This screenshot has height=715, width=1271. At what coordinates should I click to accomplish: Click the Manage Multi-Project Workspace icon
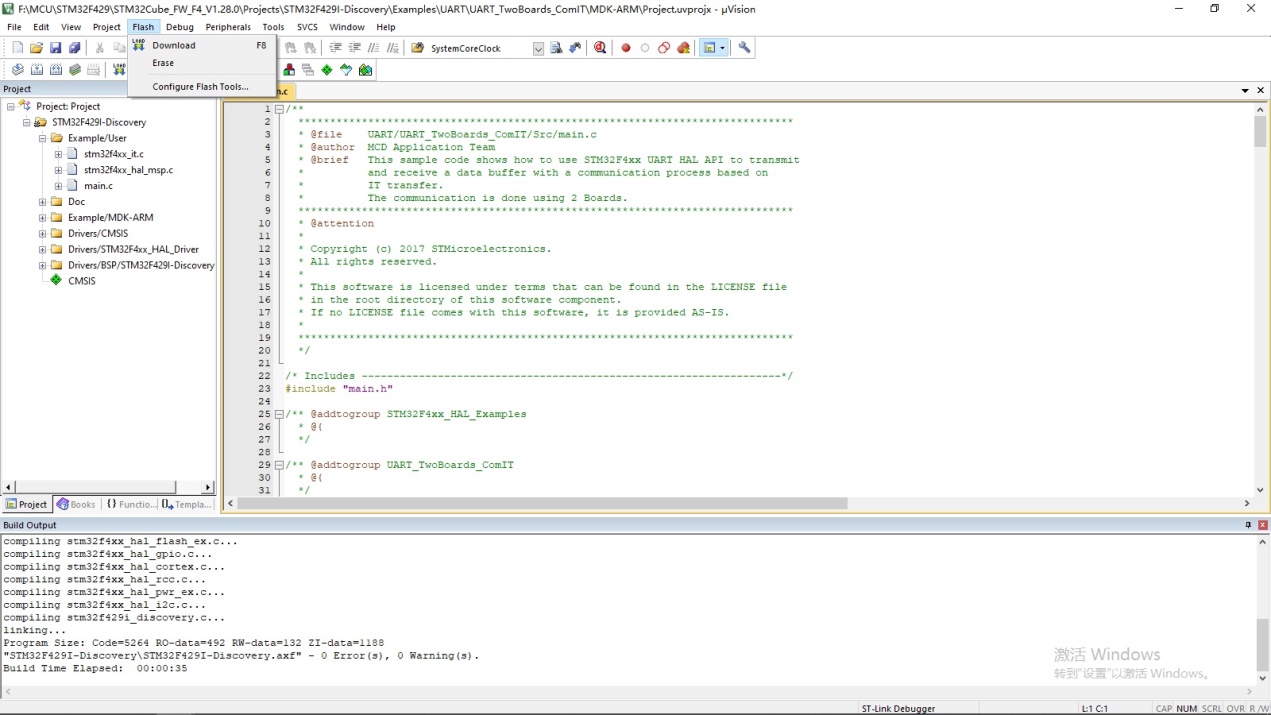click(x=308, y=70)
